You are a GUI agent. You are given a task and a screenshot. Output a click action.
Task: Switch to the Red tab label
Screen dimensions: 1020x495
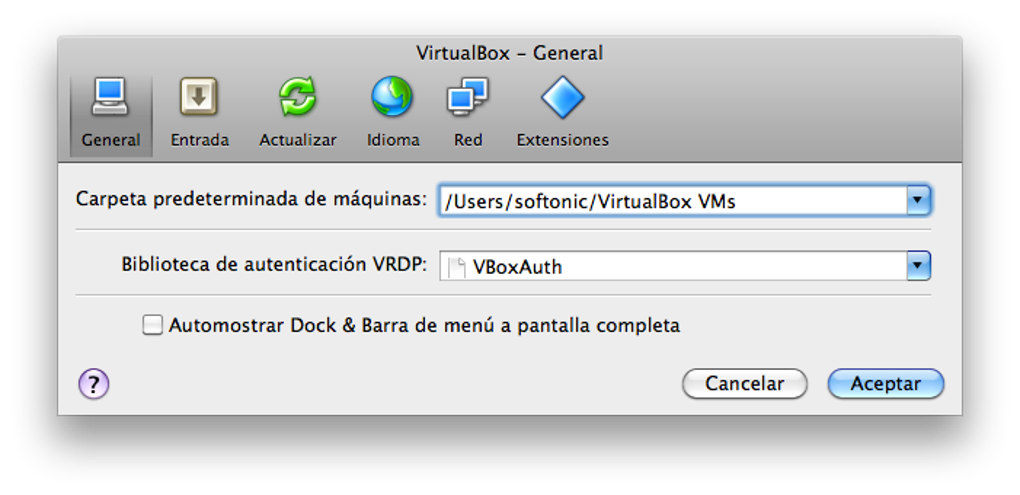click(467, 140)
